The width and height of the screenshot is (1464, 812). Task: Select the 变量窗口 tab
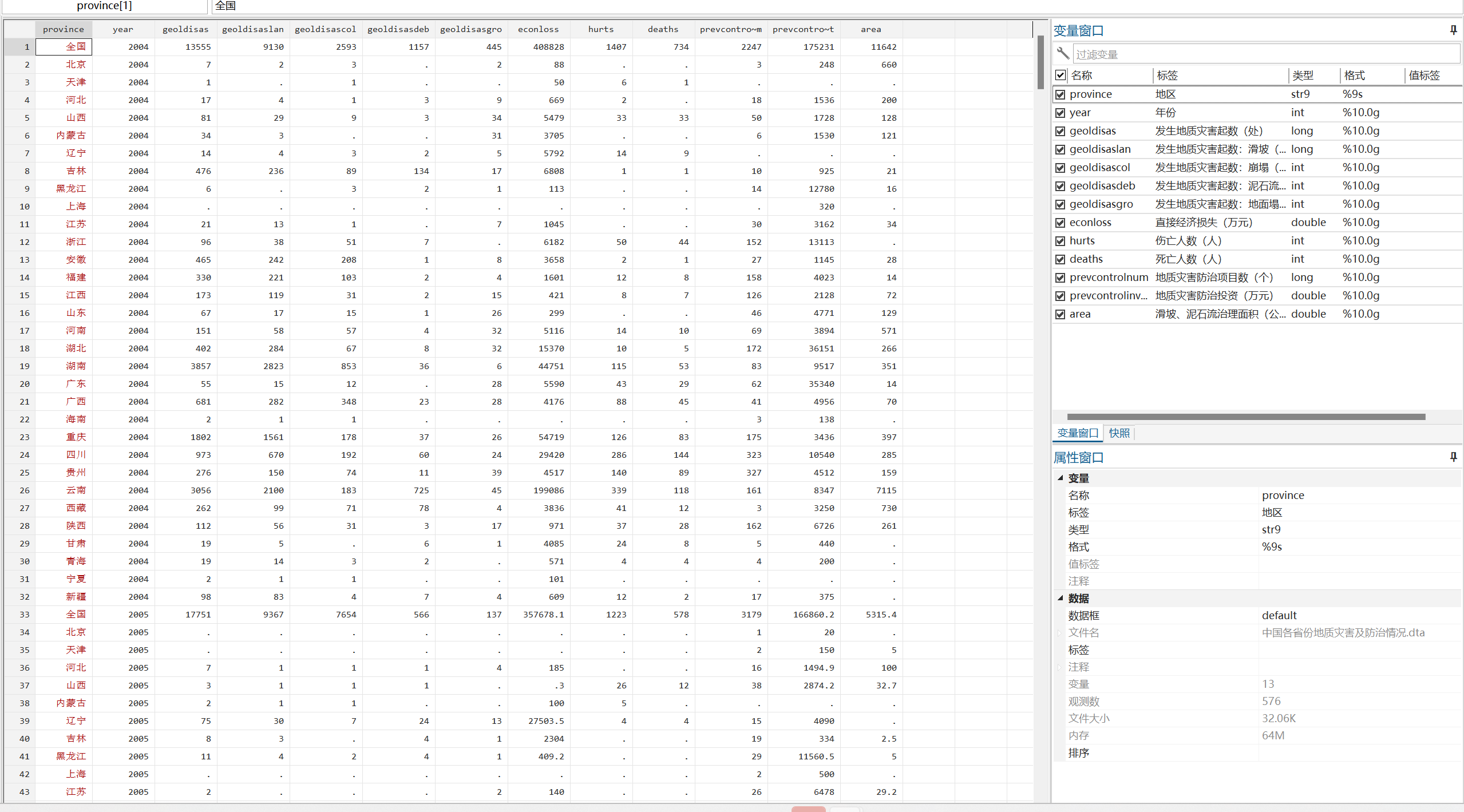coord(1077,433)
